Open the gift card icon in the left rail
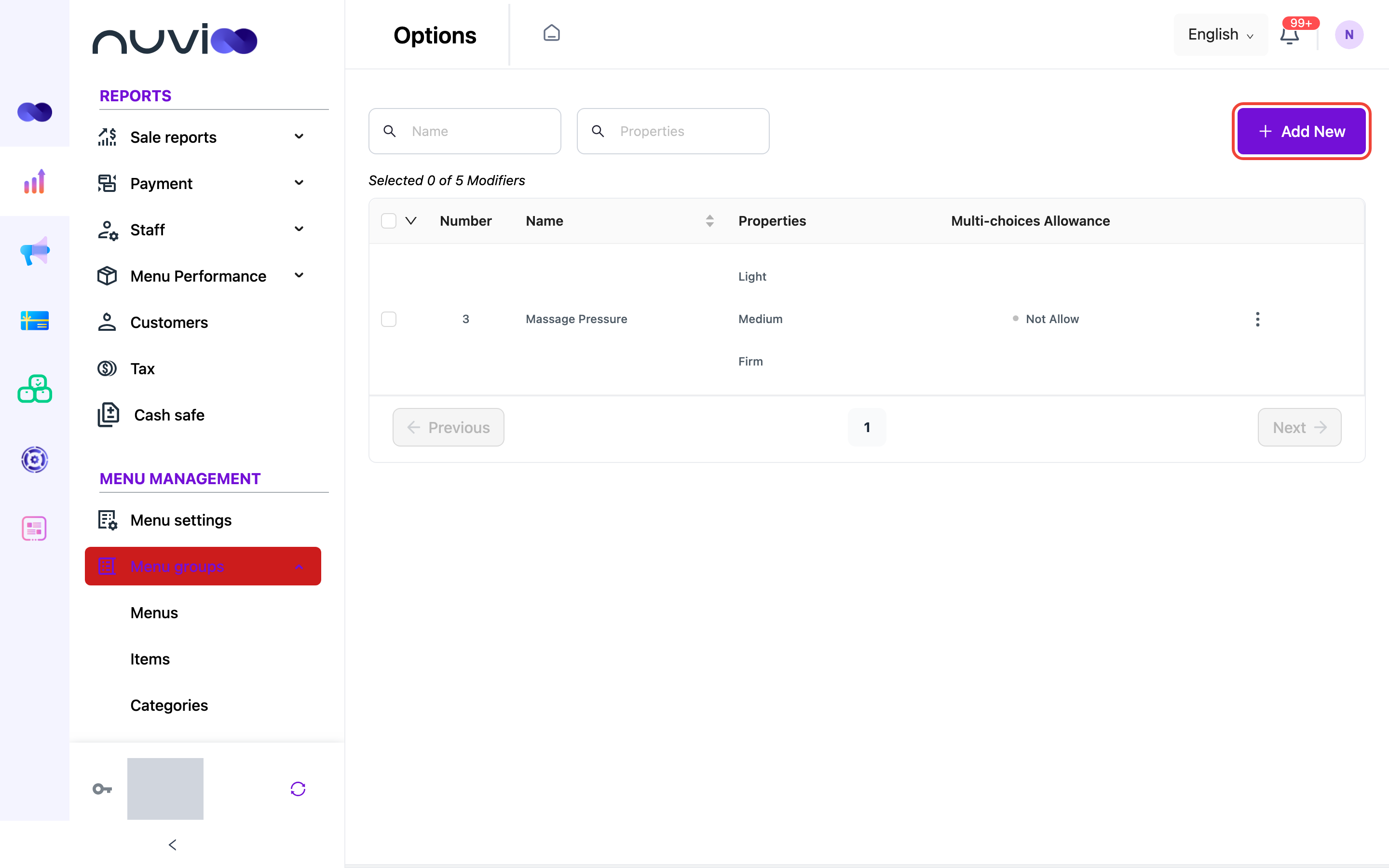 34,320
